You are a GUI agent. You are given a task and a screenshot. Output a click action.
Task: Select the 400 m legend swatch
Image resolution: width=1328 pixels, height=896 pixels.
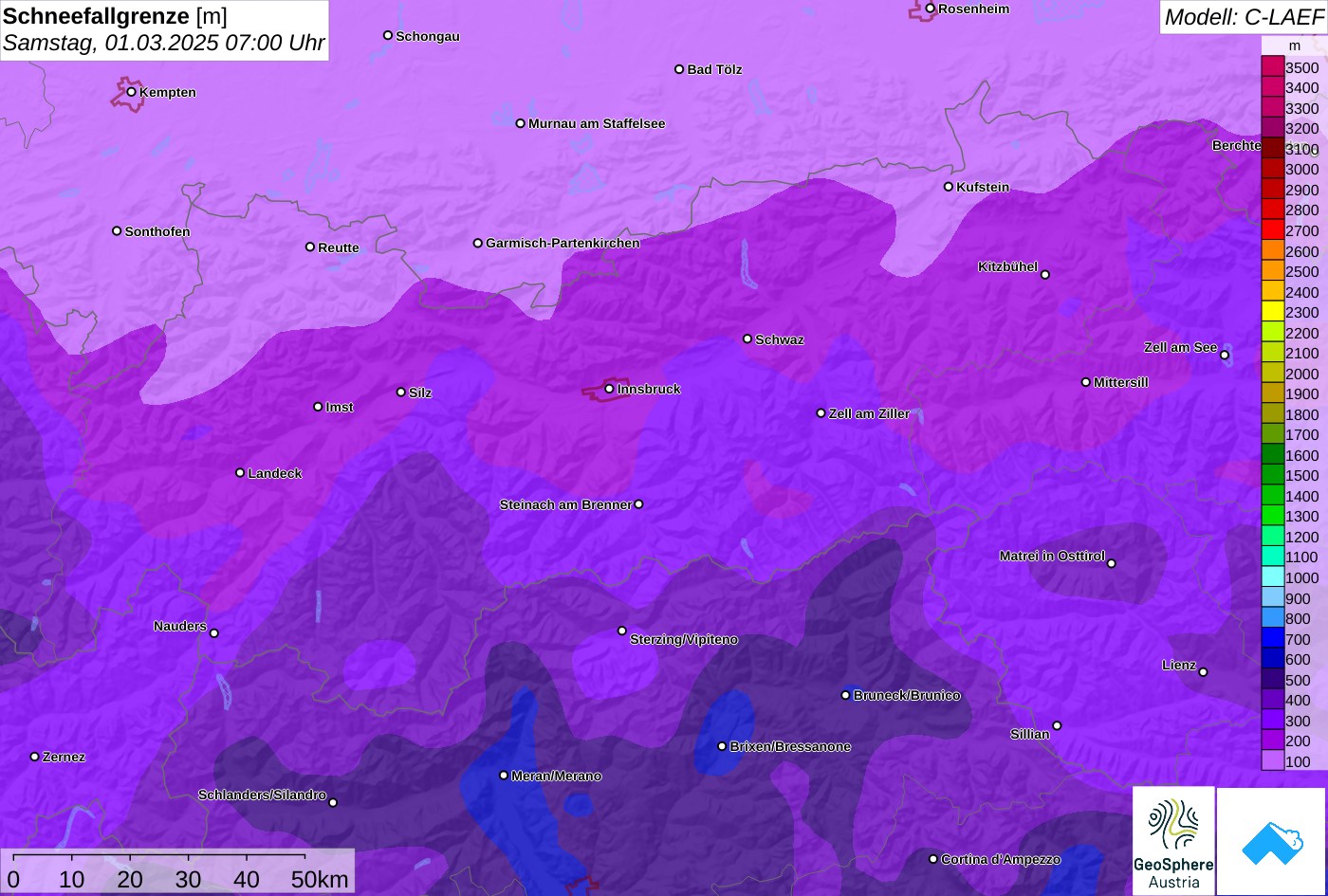pos(1272,700)
